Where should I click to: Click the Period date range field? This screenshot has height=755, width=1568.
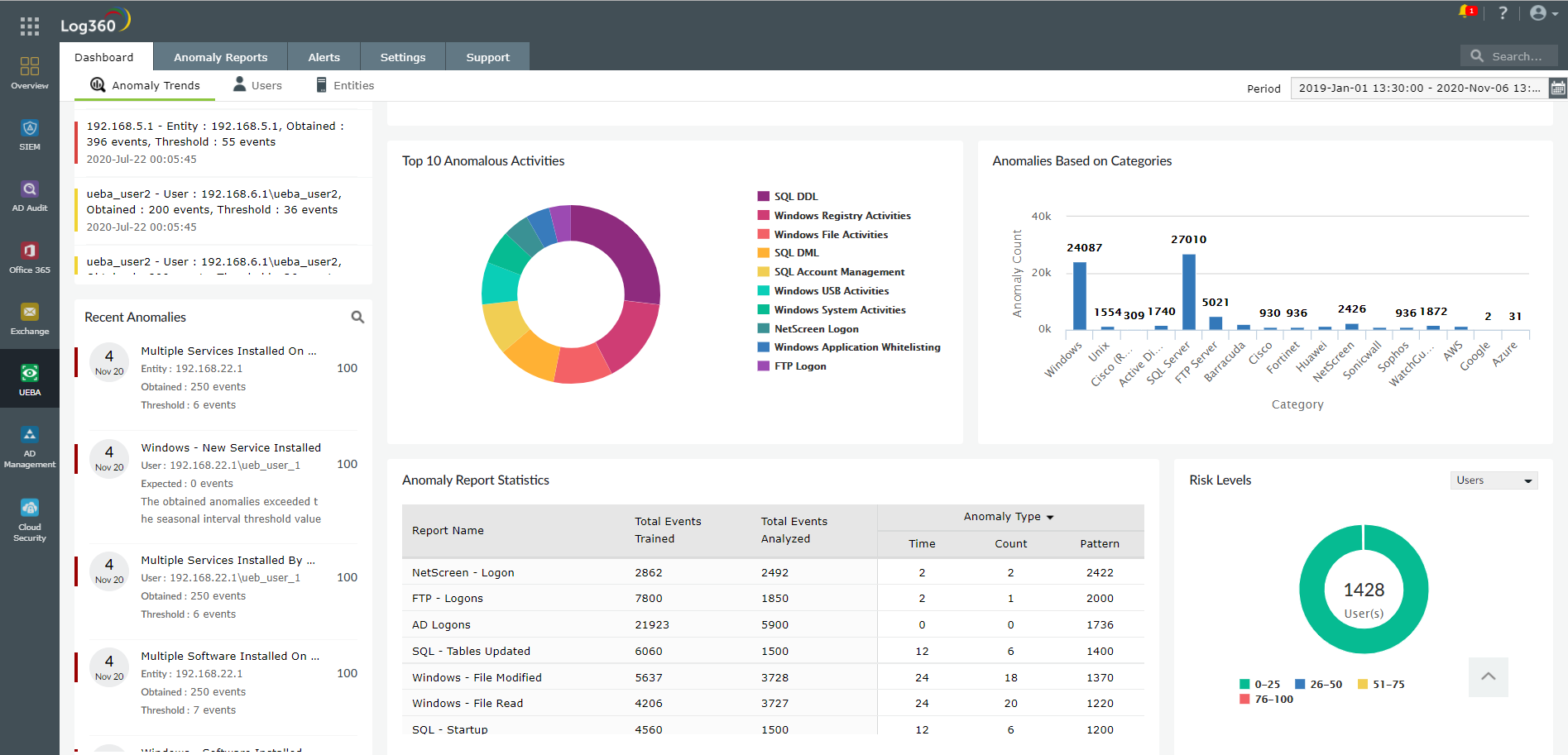pos(1420,88)
